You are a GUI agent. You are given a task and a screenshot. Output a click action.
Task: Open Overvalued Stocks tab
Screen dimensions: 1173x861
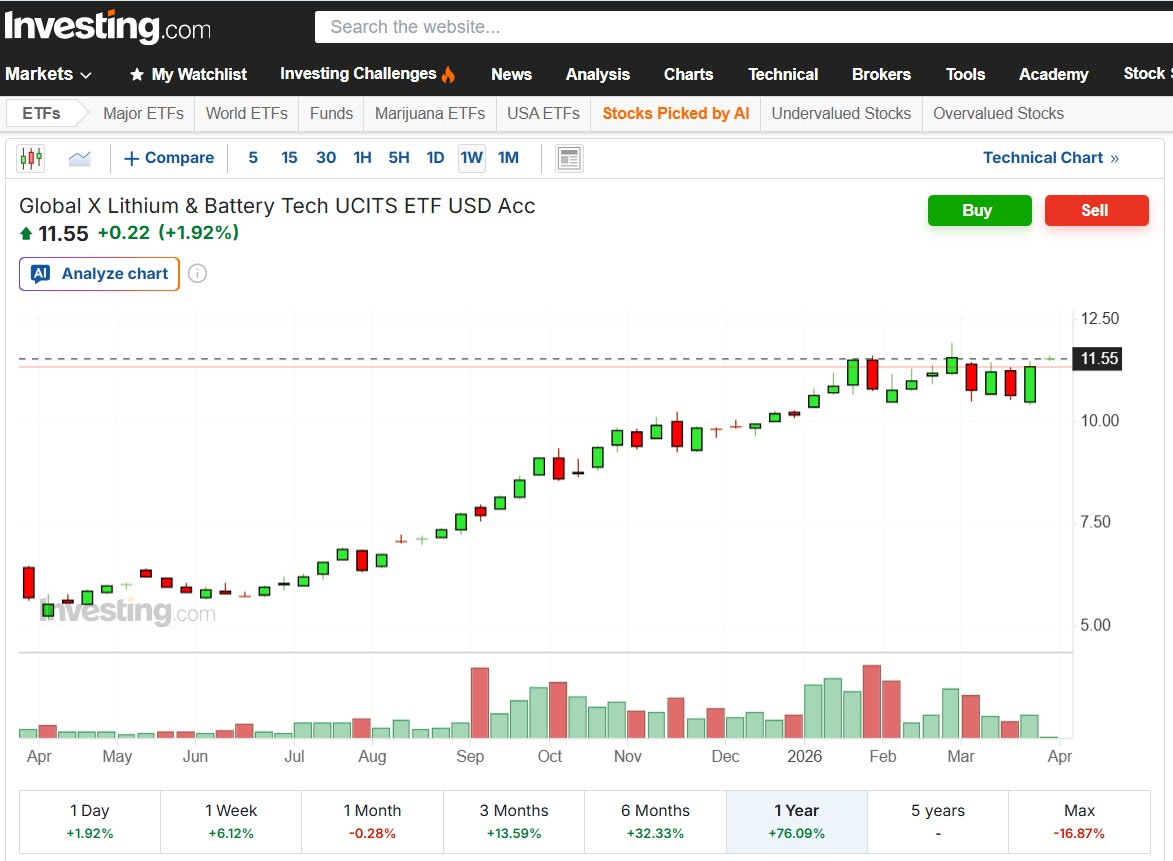[x=998, y=114]
